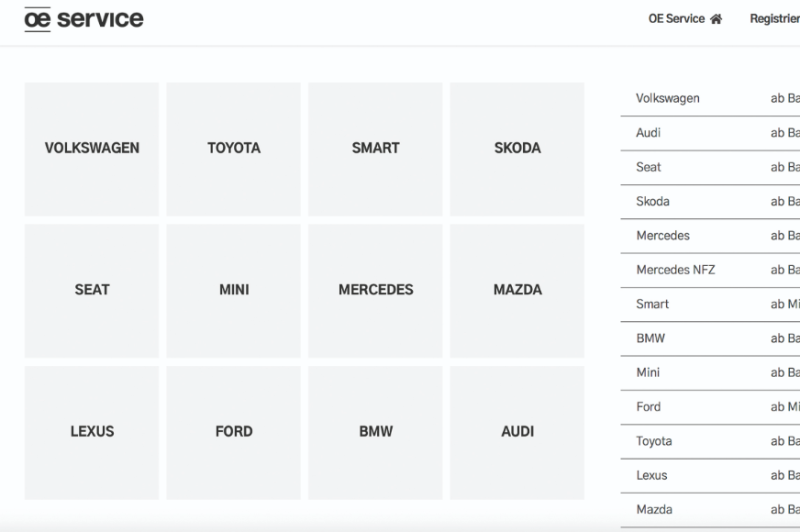Click the Lexus entry in the list
This screenshot has height=532, width=800.
tap(651, 475)
